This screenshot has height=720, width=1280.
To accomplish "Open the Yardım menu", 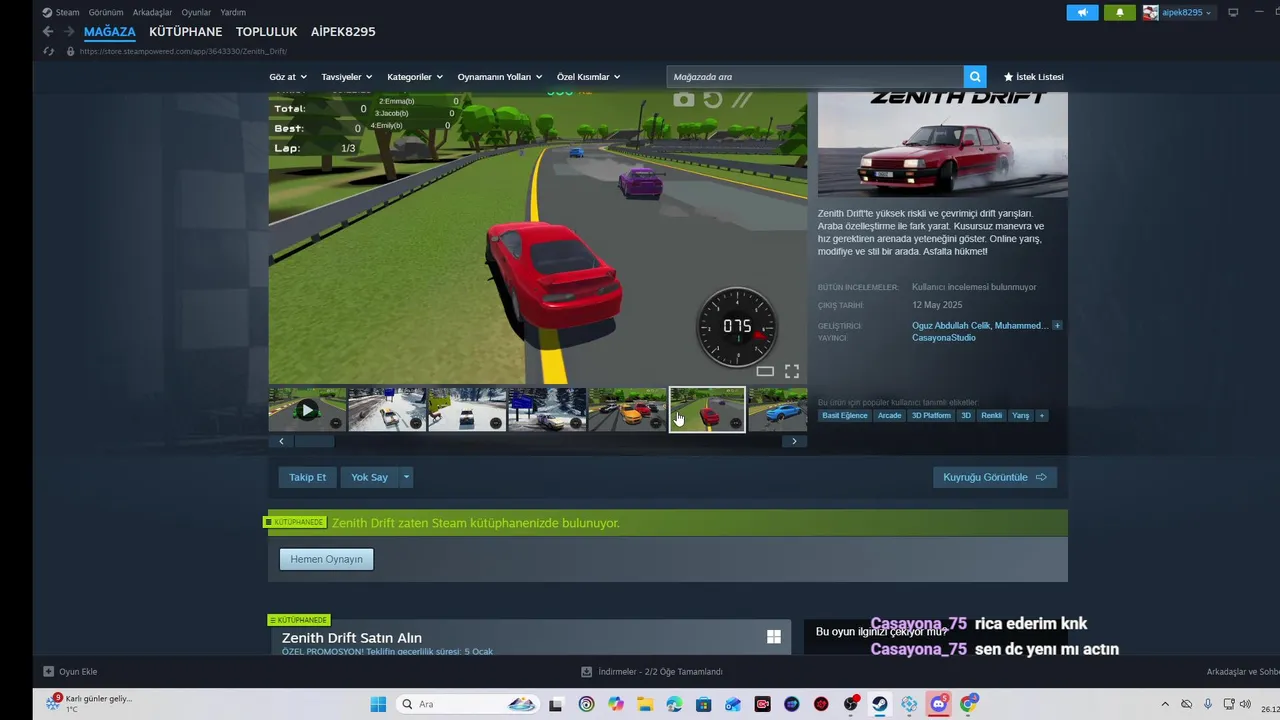I will click(233, 12).
